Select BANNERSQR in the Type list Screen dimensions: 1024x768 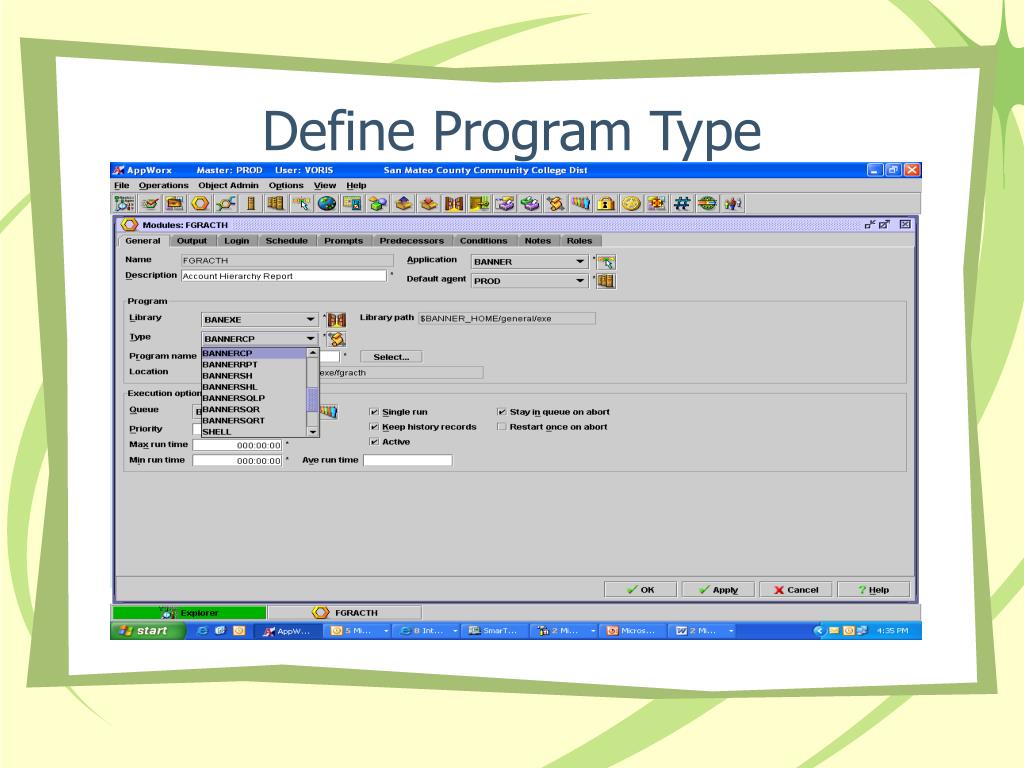pos(254,409)
